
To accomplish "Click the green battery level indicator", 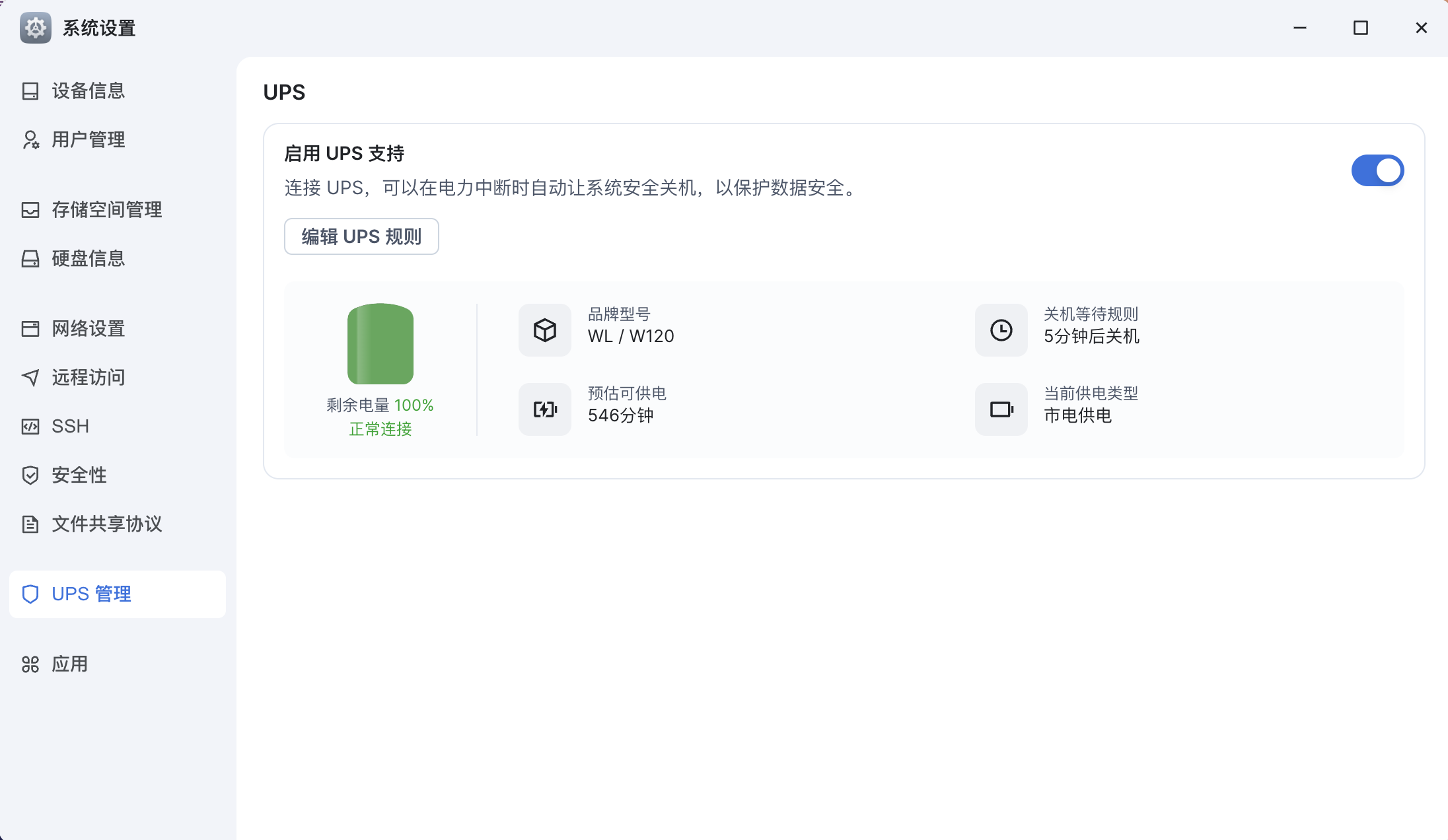I will [x=380, y=344].
